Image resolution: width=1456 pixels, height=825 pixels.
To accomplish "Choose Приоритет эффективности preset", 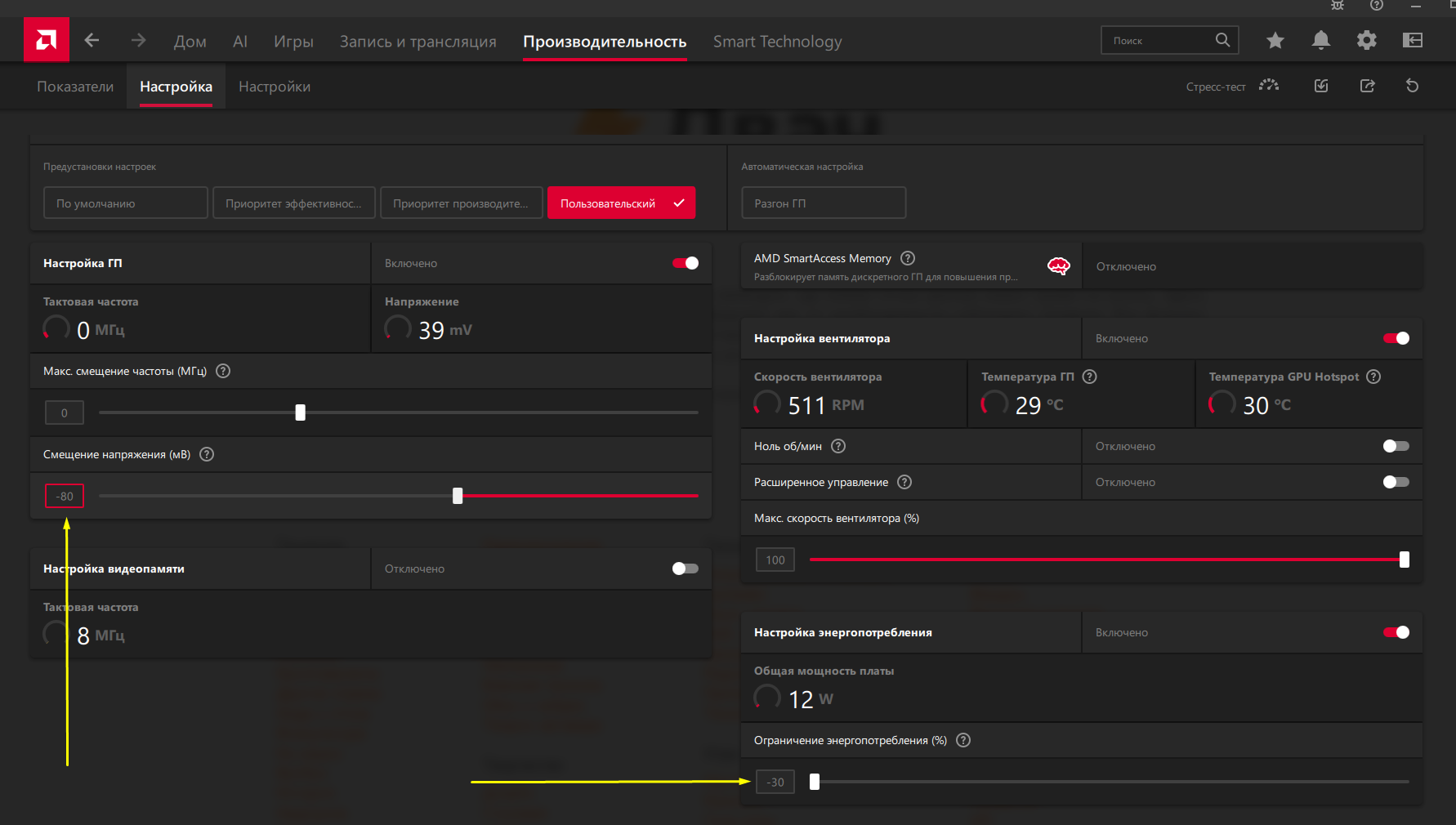I will pyautogui.click(x=294, y=203).
